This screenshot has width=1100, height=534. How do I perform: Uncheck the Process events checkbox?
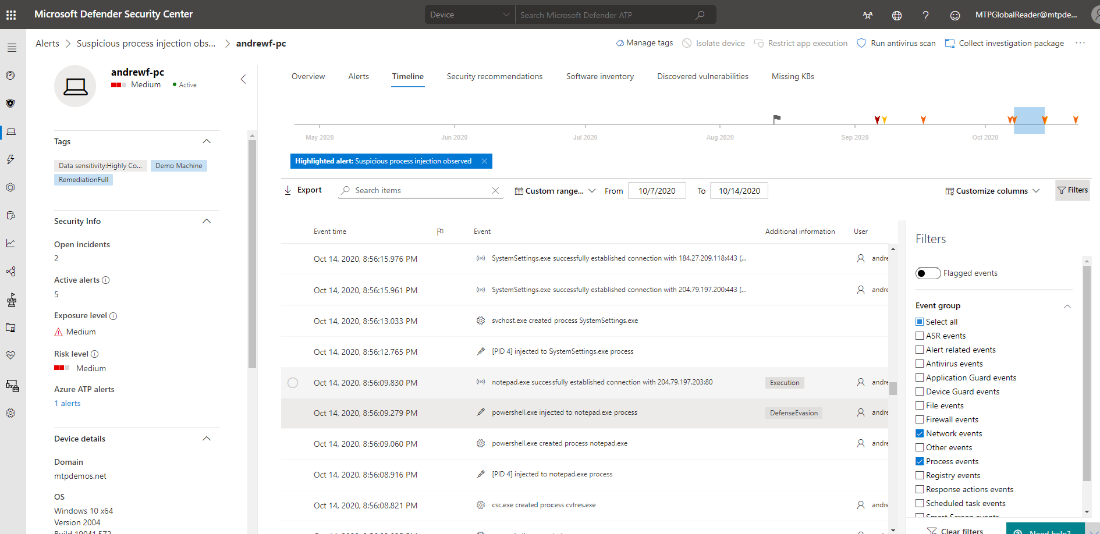click(x=919, y=462)
